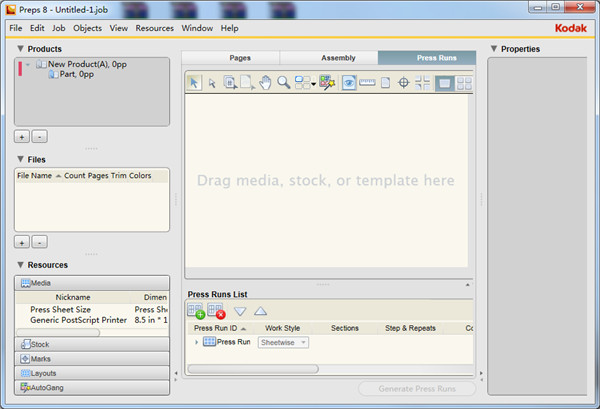The width and height of the screenshot is (600, 409).
Task: Expand the Press Run row chevron
Action: 196,342
